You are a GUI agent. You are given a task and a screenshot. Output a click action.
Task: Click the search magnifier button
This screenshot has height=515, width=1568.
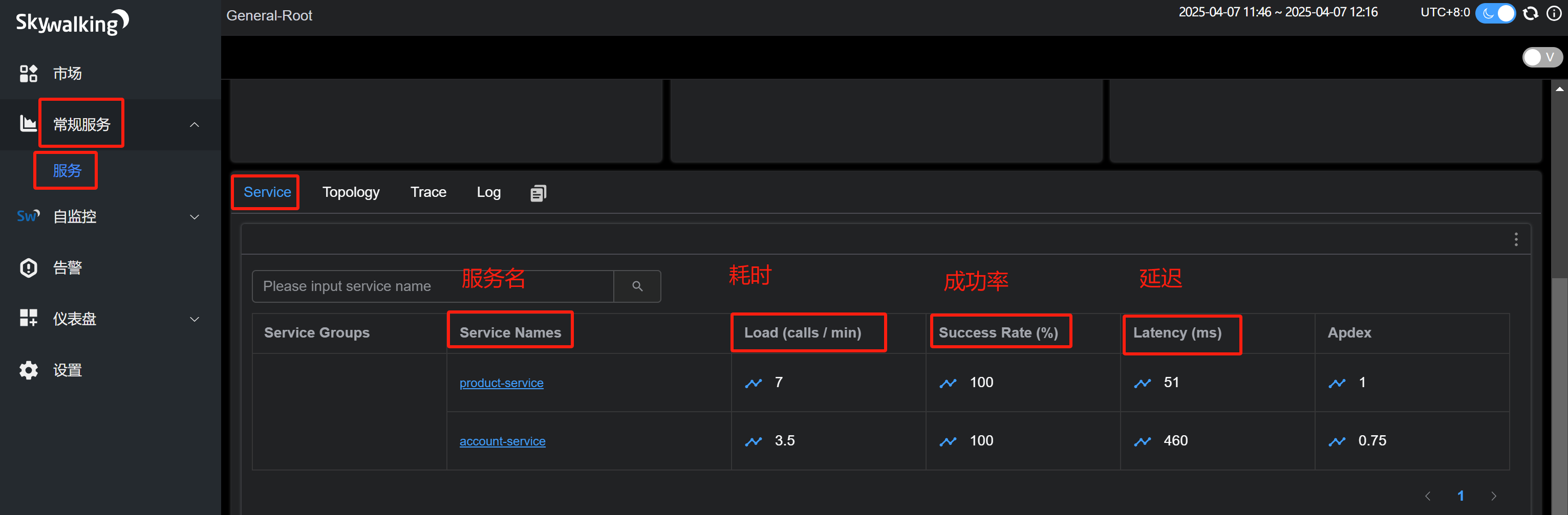coord(637,286)
